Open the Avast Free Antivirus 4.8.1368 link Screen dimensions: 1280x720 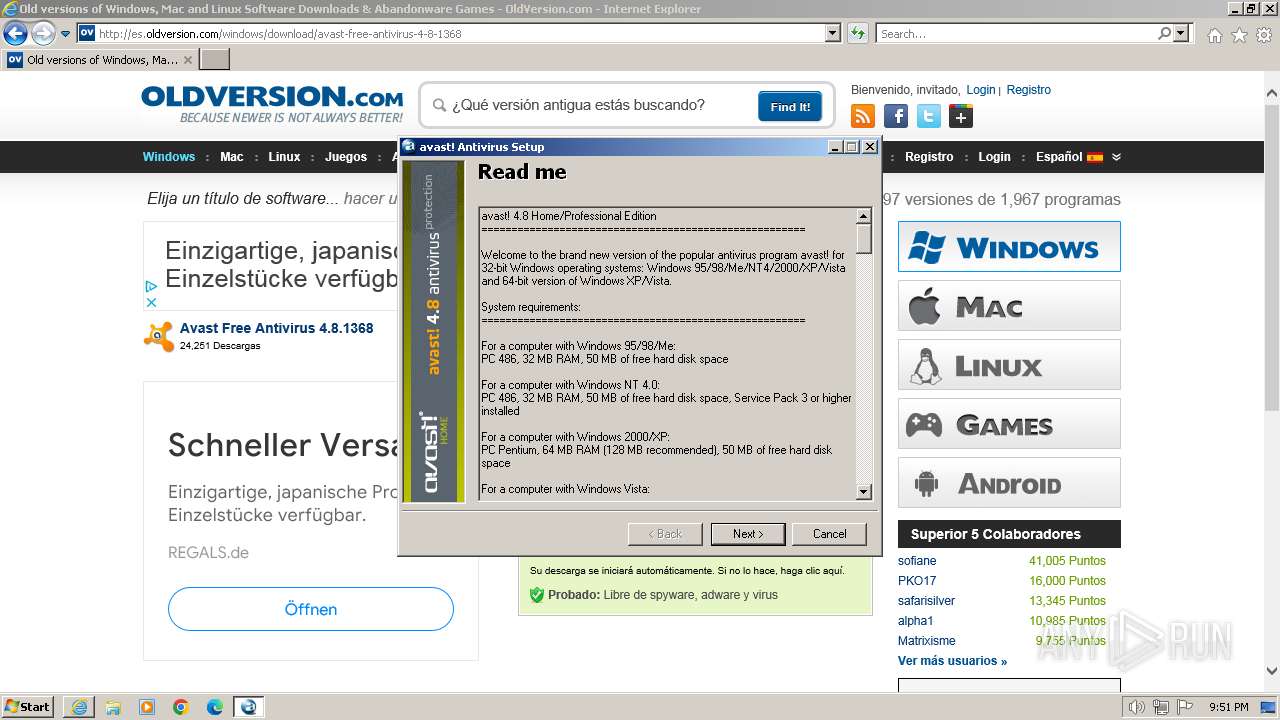click(277, 328)
